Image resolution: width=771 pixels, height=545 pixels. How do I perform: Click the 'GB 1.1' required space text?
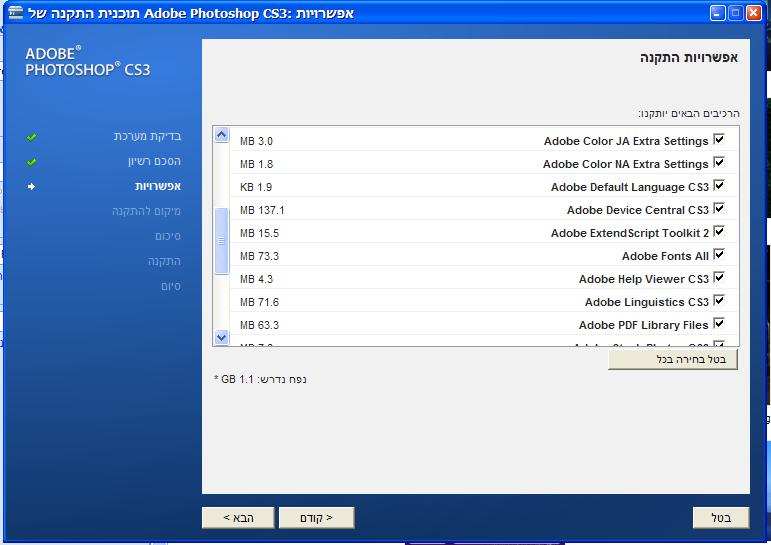click(x=237, y=379)
